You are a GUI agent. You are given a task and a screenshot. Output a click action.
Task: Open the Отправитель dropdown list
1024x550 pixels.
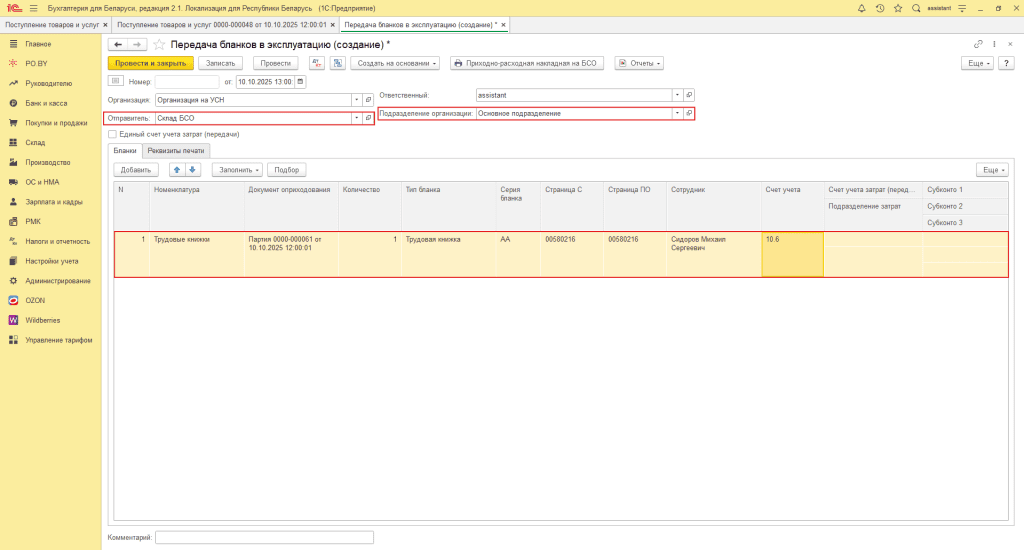pos(357,118)
